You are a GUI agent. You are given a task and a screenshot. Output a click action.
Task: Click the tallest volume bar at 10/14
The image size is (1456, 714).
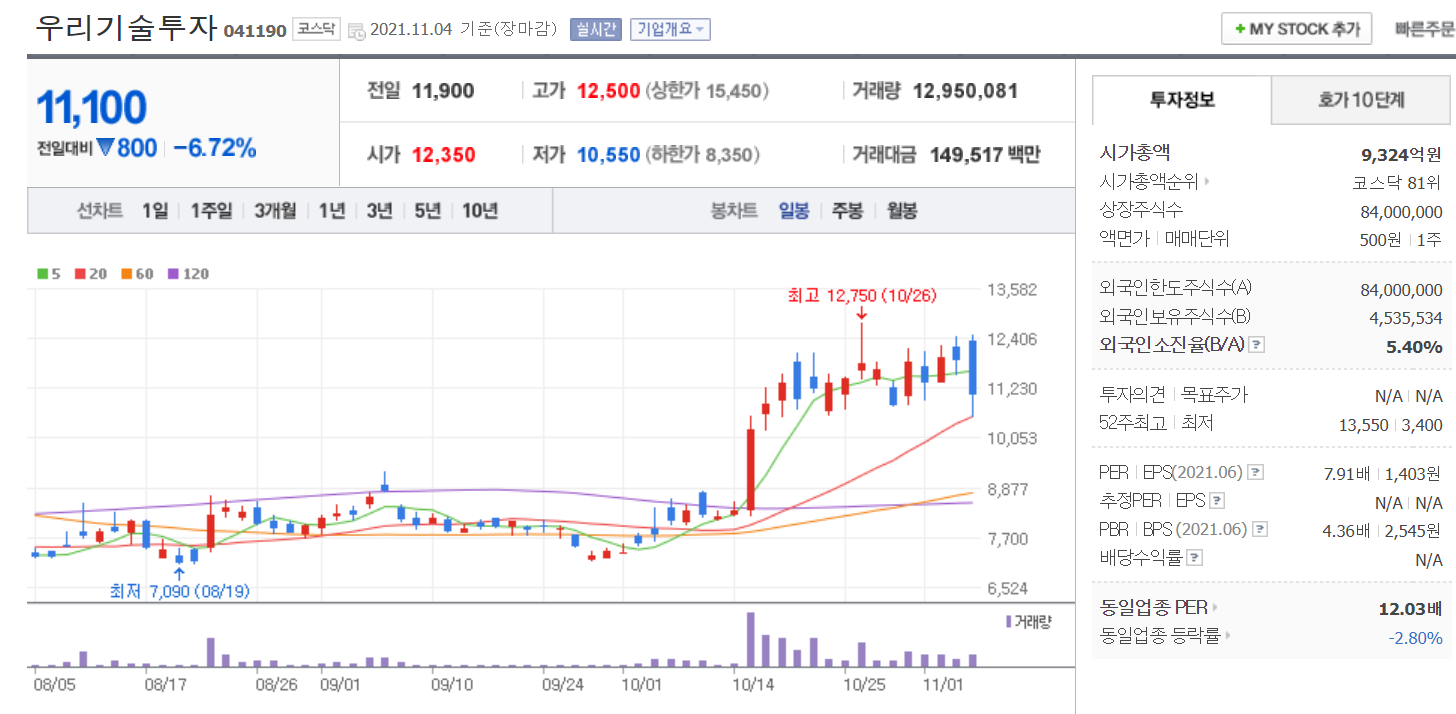click(750, 639)
